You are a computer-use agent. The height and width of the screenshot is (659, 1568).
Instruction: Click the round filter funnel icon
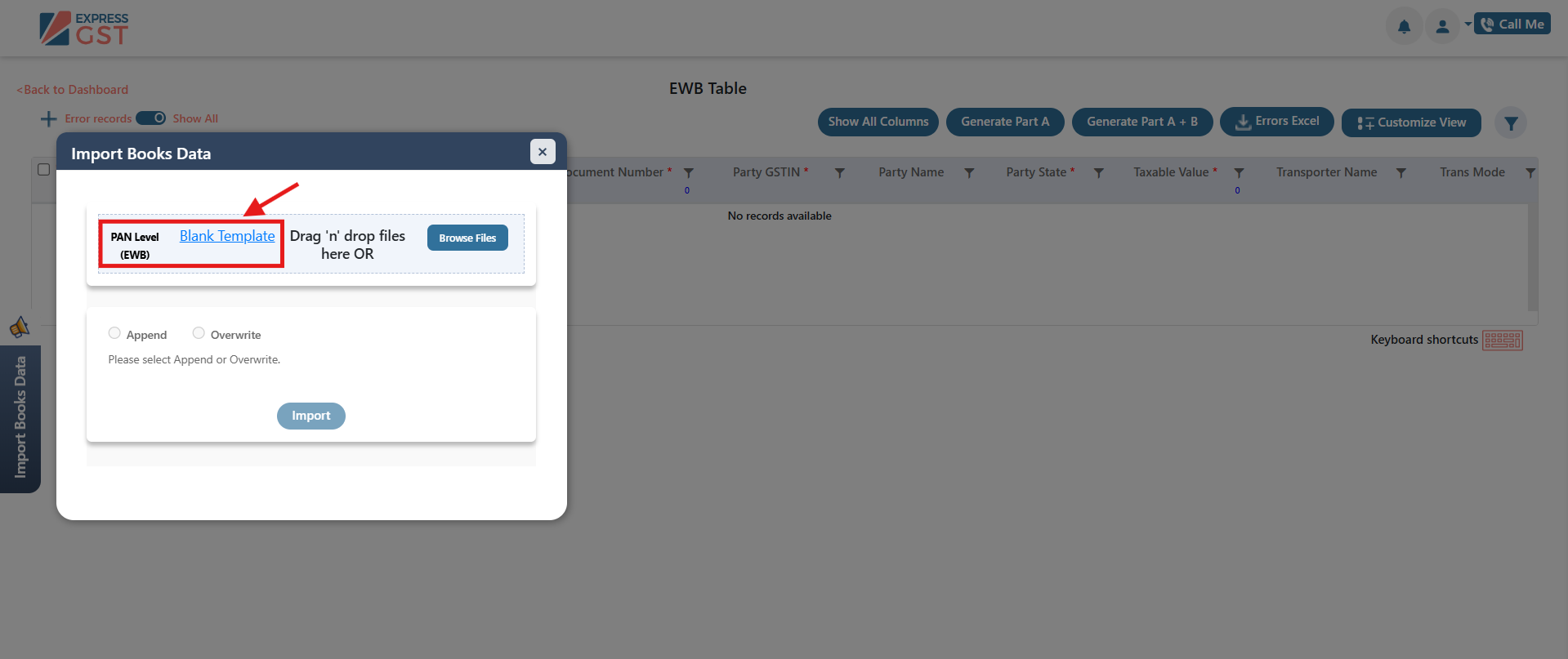pos(1511,123)
